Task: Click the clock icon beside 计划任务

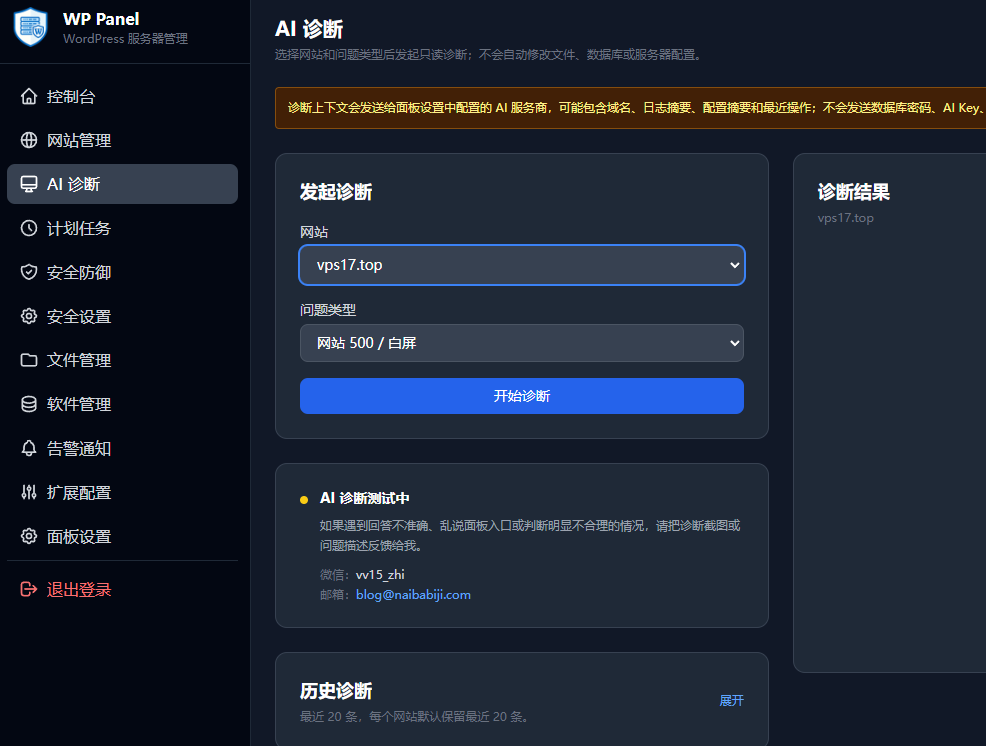Action: pyautogui.click(x=29, y=228)
